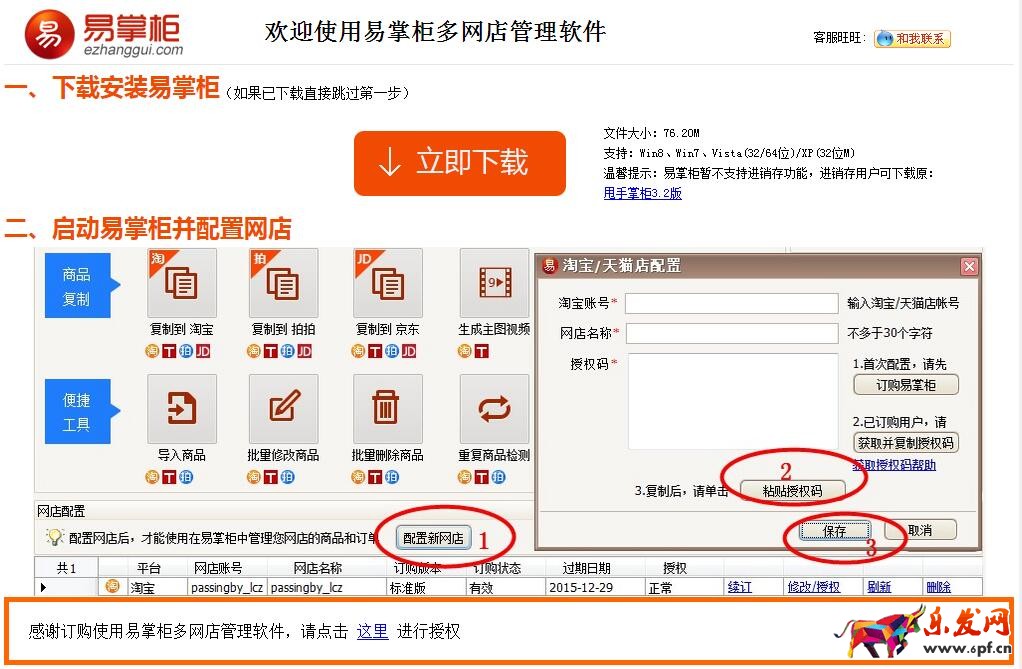Screen dimensions: 1022x669
Task: Click the 立即下载 download button
Action: coord(460,163)
